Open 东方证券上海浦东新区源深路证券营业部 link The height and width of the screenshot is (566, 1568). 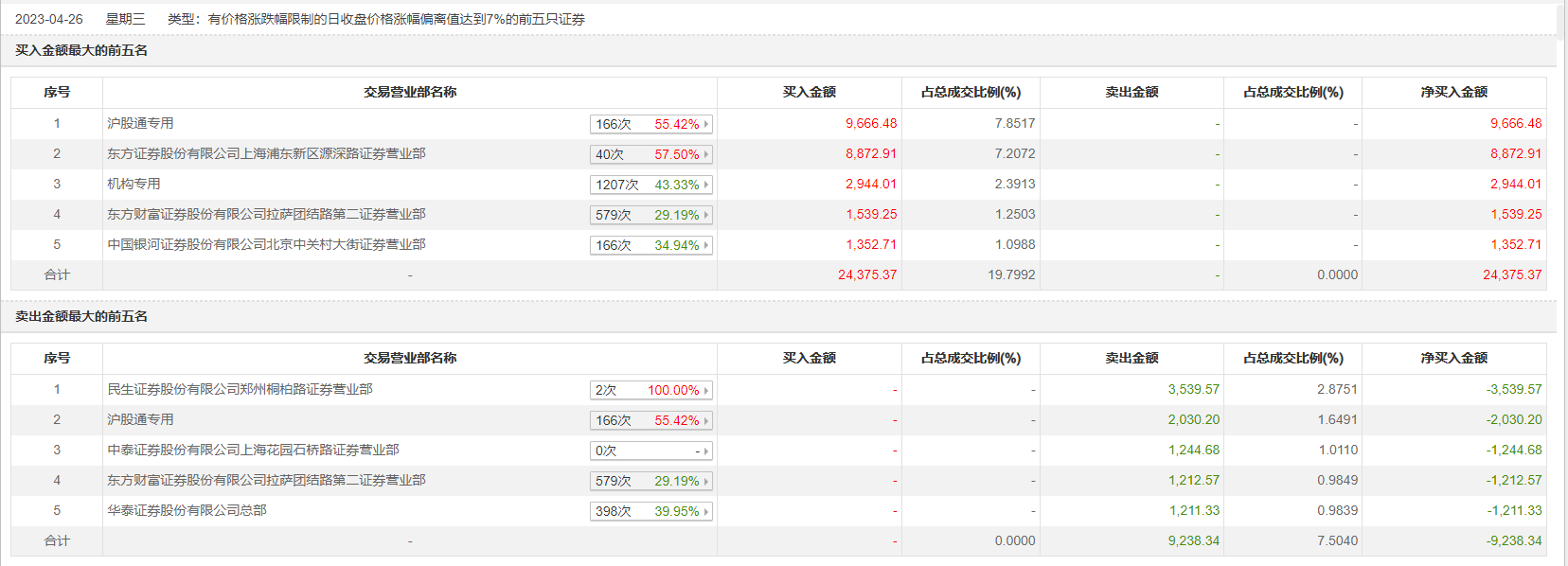coord(266,153)
